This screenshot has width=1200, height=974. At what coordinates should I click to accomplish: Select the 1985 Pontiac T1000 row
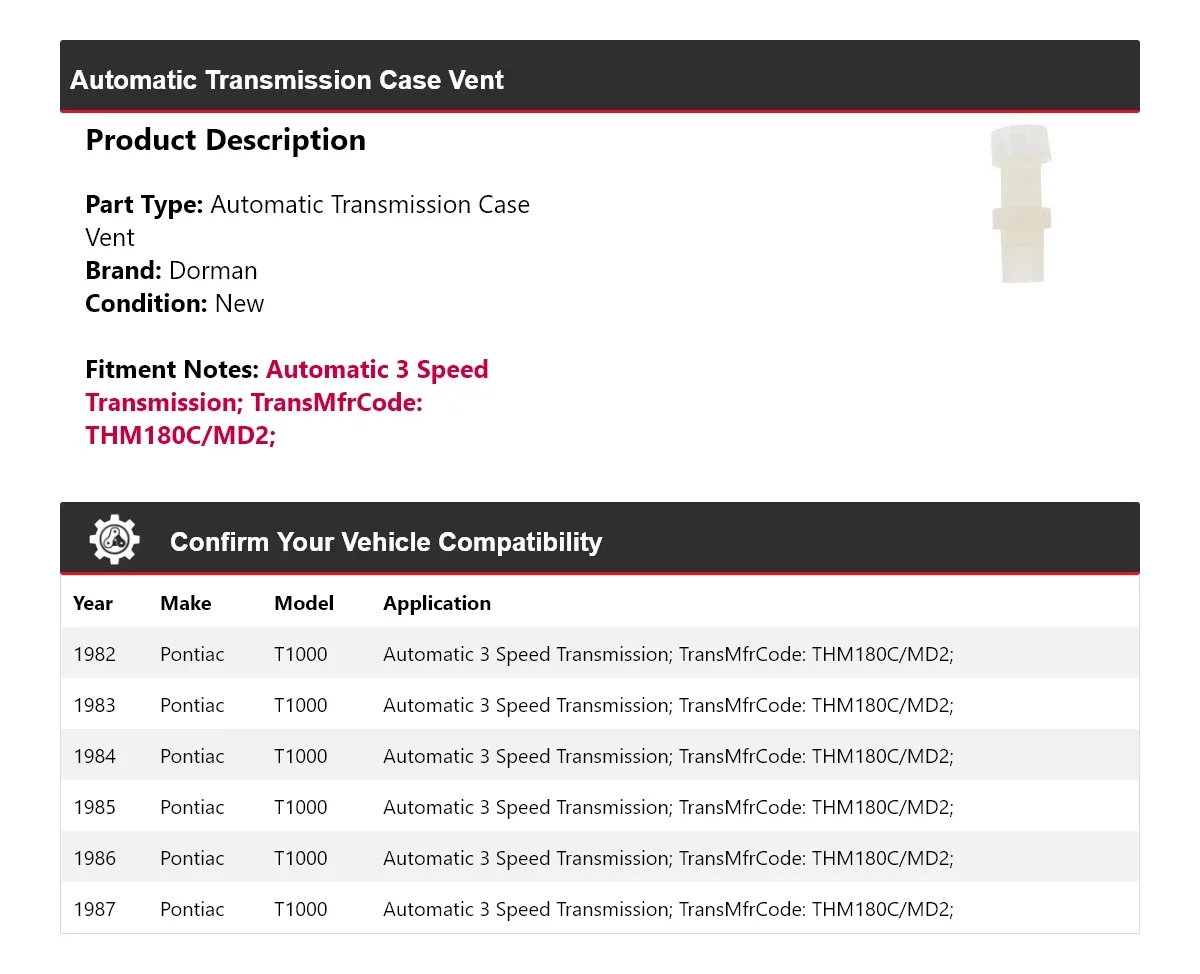coord(600,807)
